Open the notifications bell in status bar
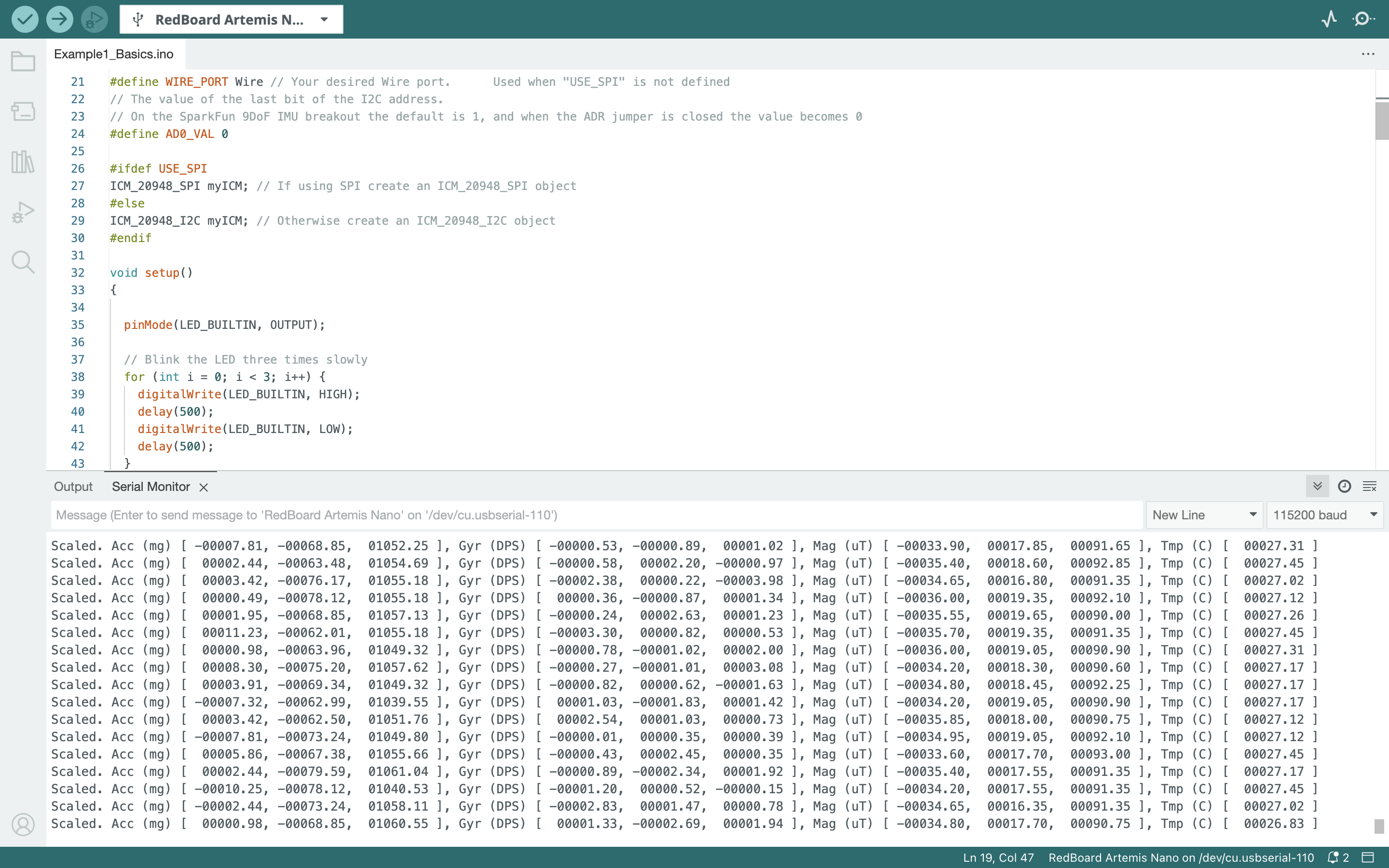The image size is (1389, 868). [1337, 858]
